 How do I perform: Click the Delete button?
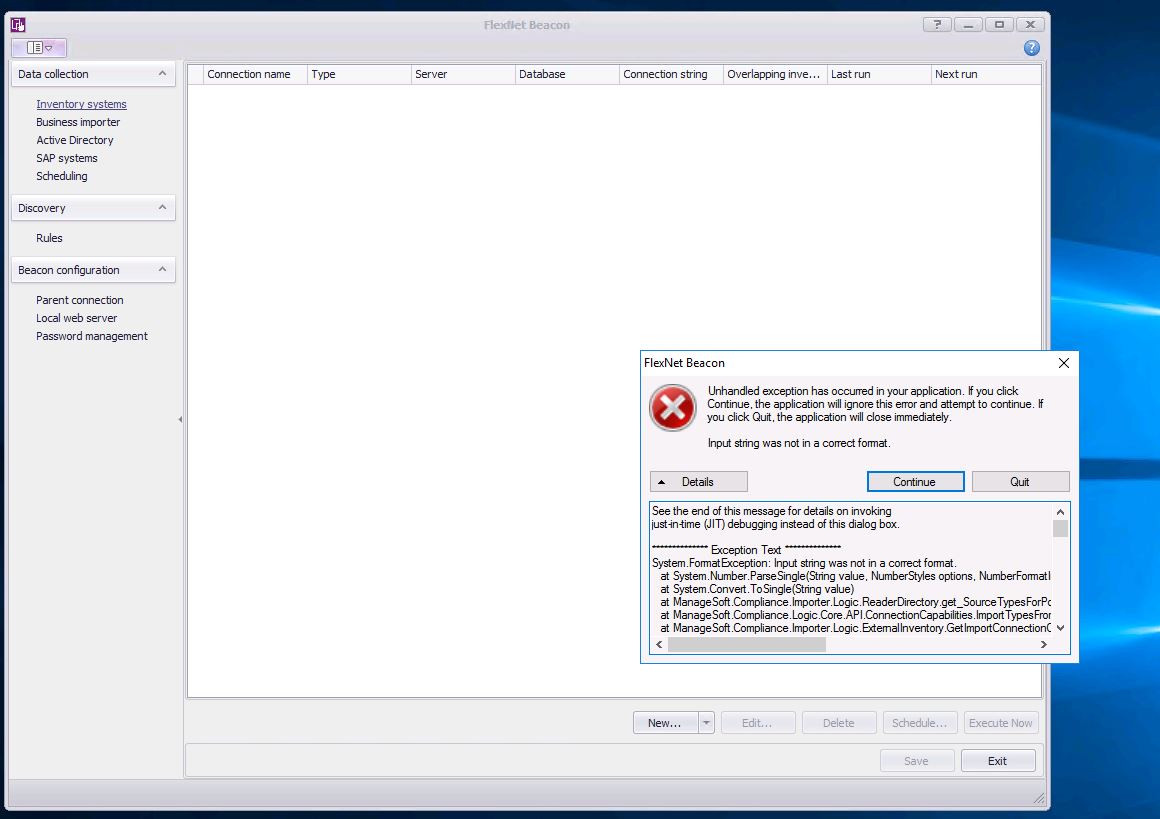click(839, 723)
